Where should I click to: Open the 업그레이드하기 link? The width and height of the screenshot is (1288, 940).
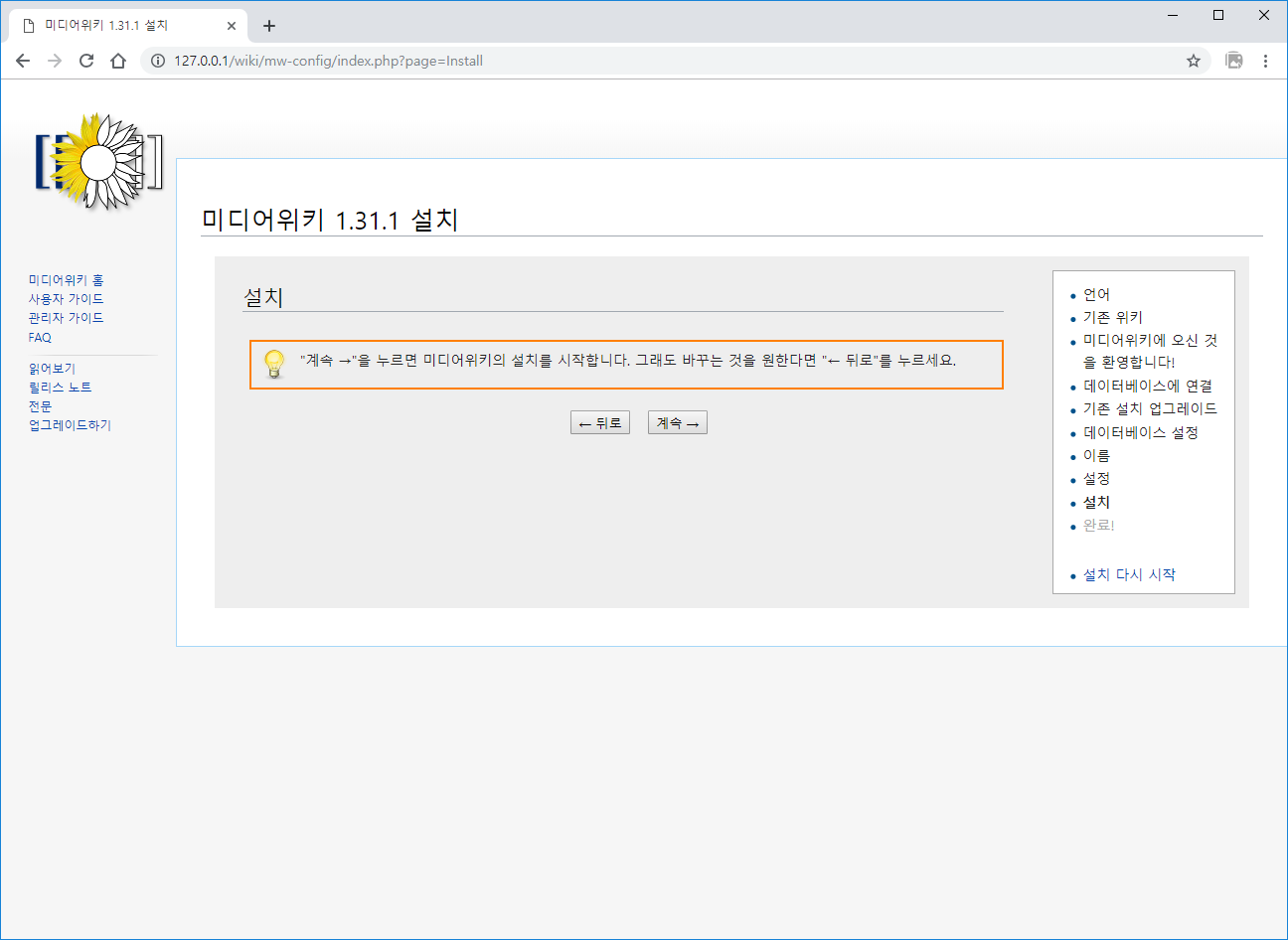click(x=70, y=425)
